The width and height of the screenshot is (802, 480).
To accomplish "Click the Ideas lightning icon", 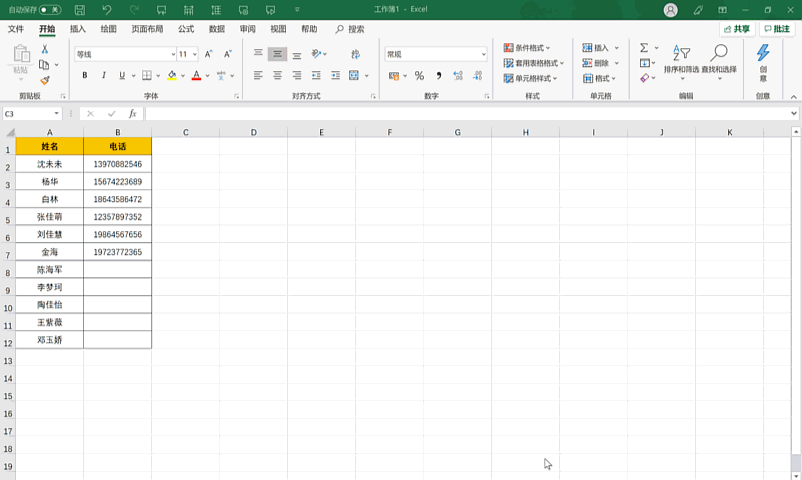I will tap(763, 61).
